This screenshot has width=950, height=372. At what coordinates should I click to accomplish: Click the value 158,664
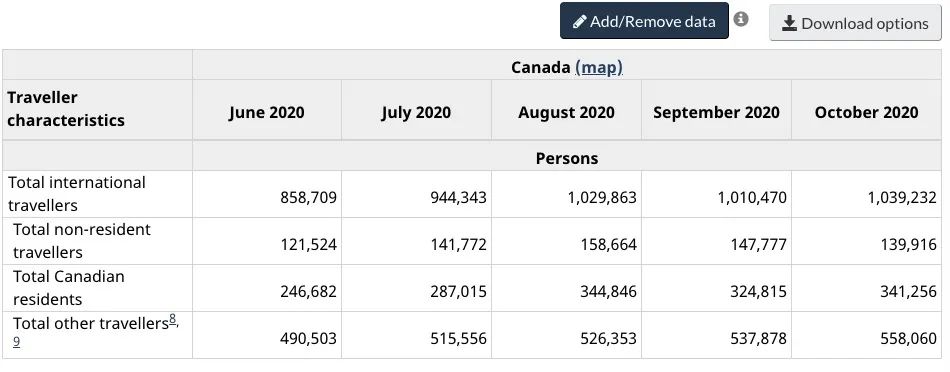609,245
